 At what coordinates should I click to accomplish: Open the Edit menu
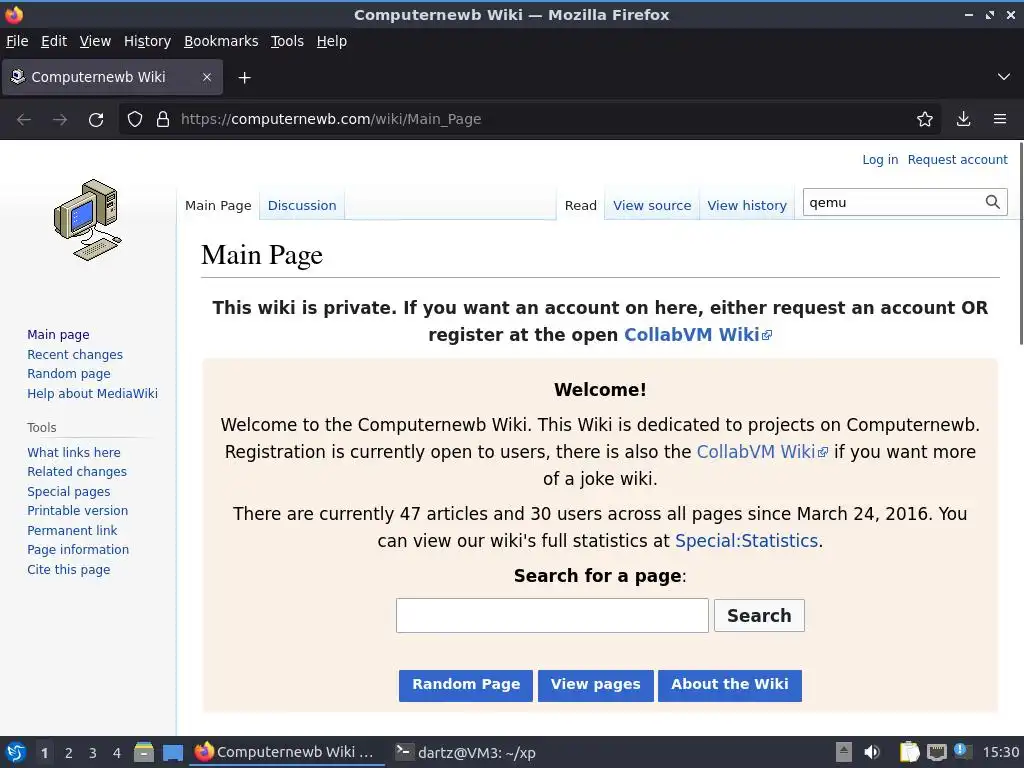pos(54,41)
